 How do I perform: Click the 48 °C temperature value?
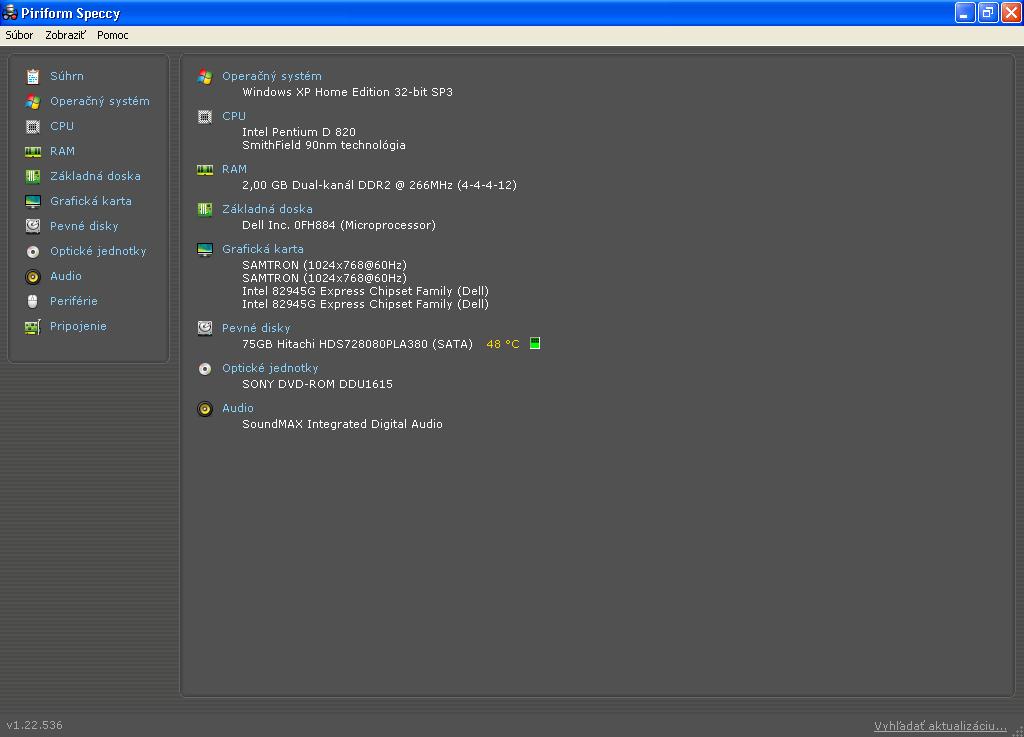pos(503,344)
